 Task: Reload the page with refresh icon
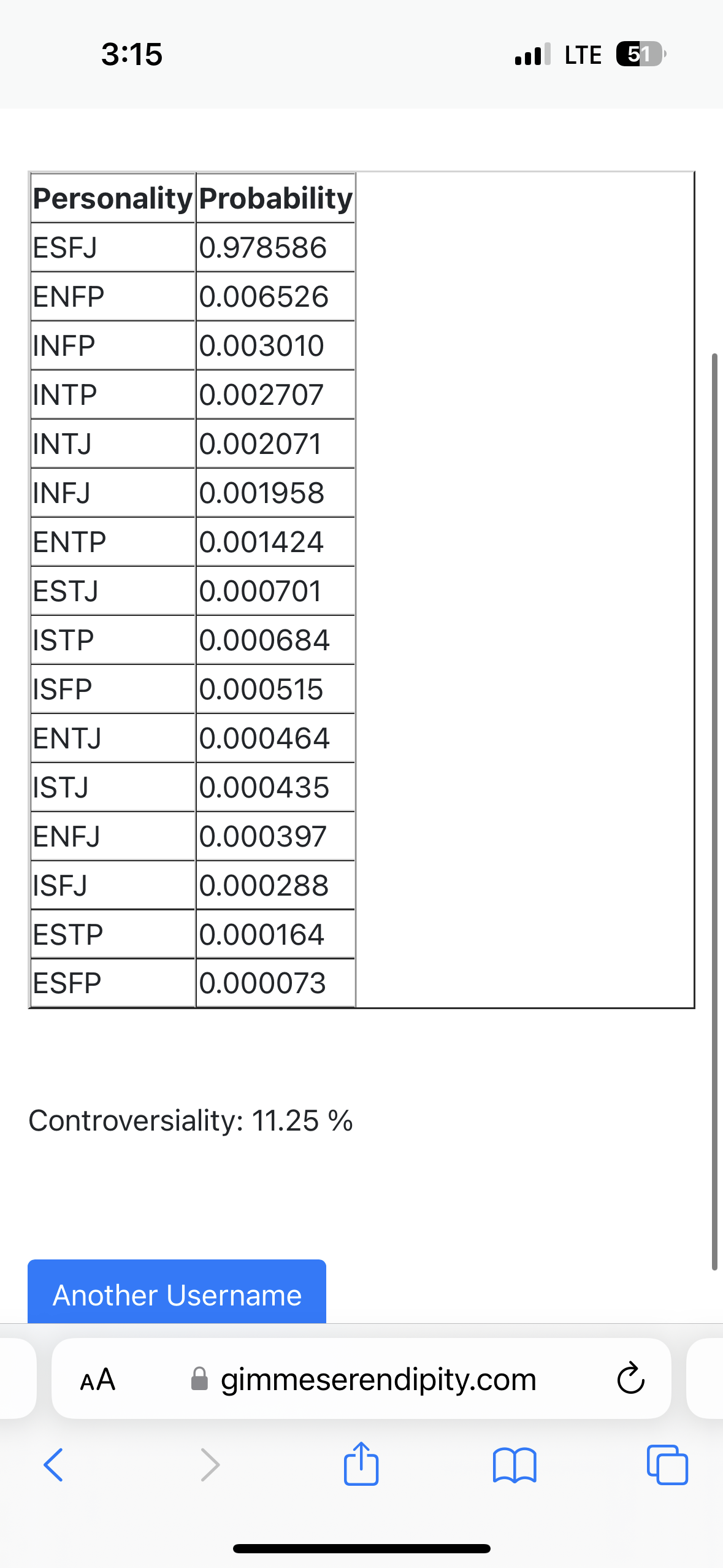coord(630,1378)
